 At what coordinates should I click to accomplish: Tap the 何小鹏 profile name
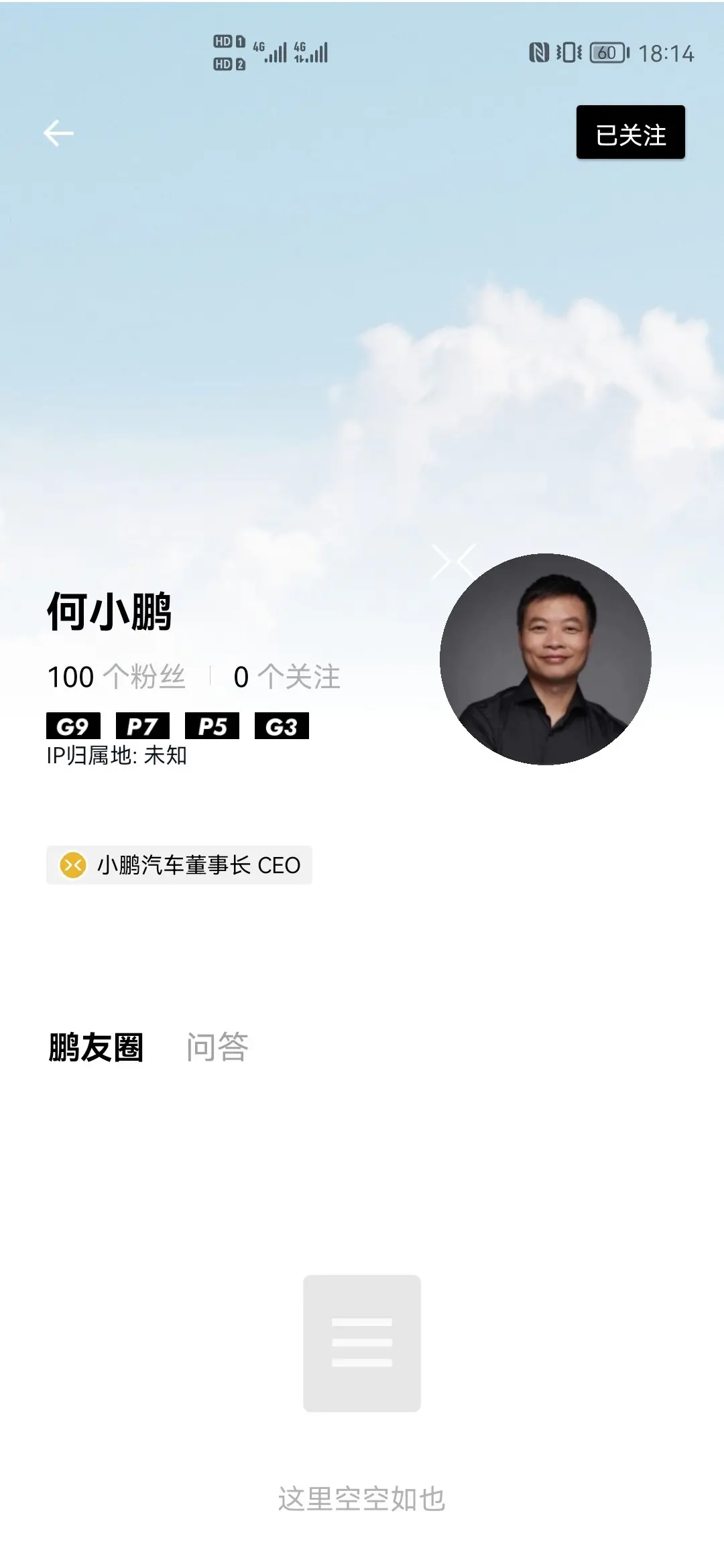(x=109, y=611)
